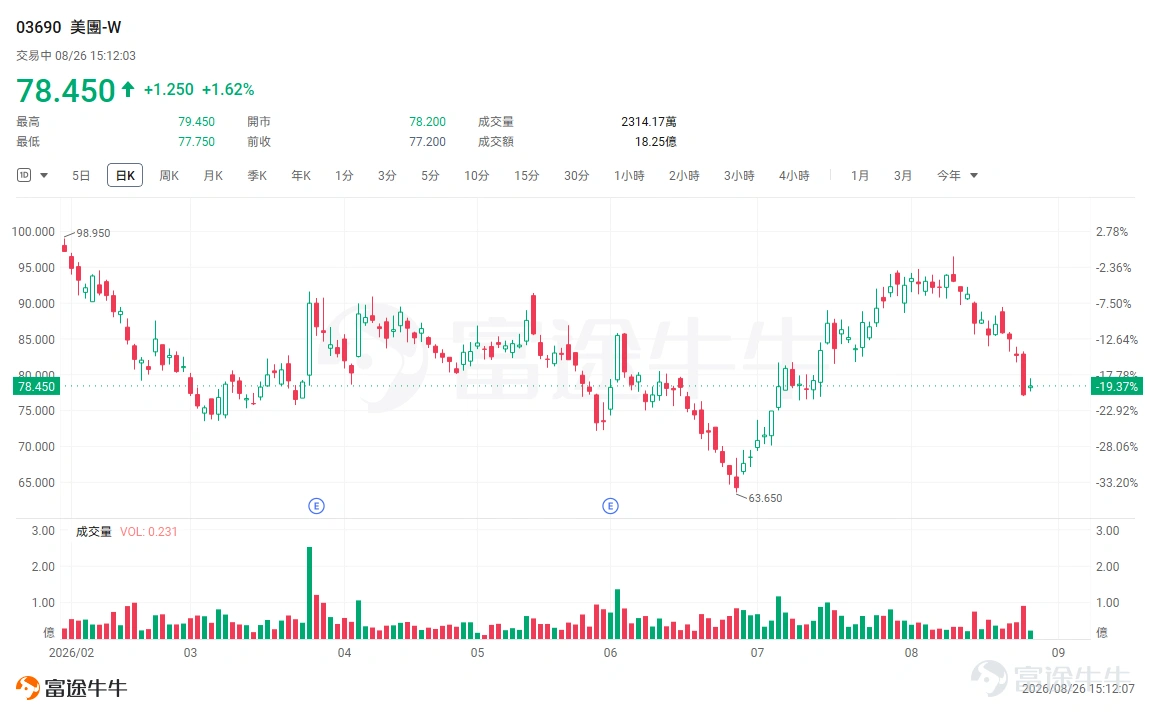Click the green -19.37% axis label
The width and height of the screenshot is (1151, 715).
click(x=1116, y=386)
